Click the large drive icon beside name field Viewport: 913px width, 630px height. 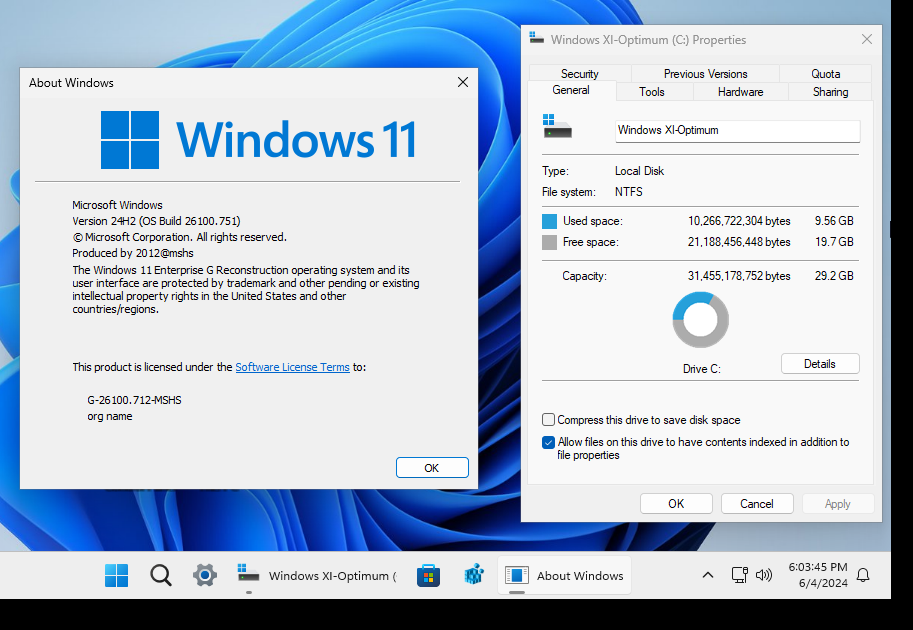pyautogui.click(x=557, y=126)
